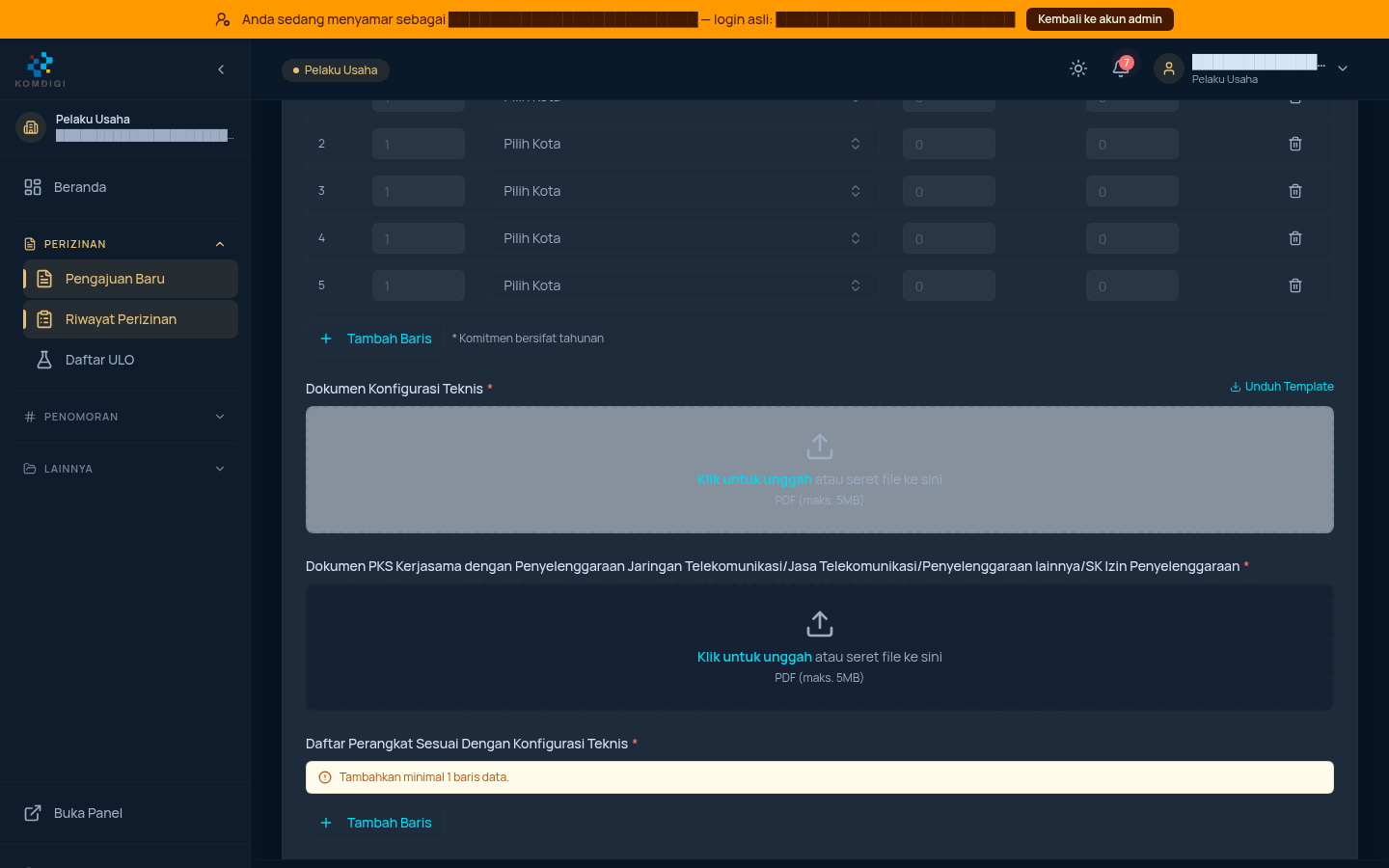Open Pilih Kota dropdown in row 5
The width and height of the screenshot is (1389, 868).
[x=683, y=285]
